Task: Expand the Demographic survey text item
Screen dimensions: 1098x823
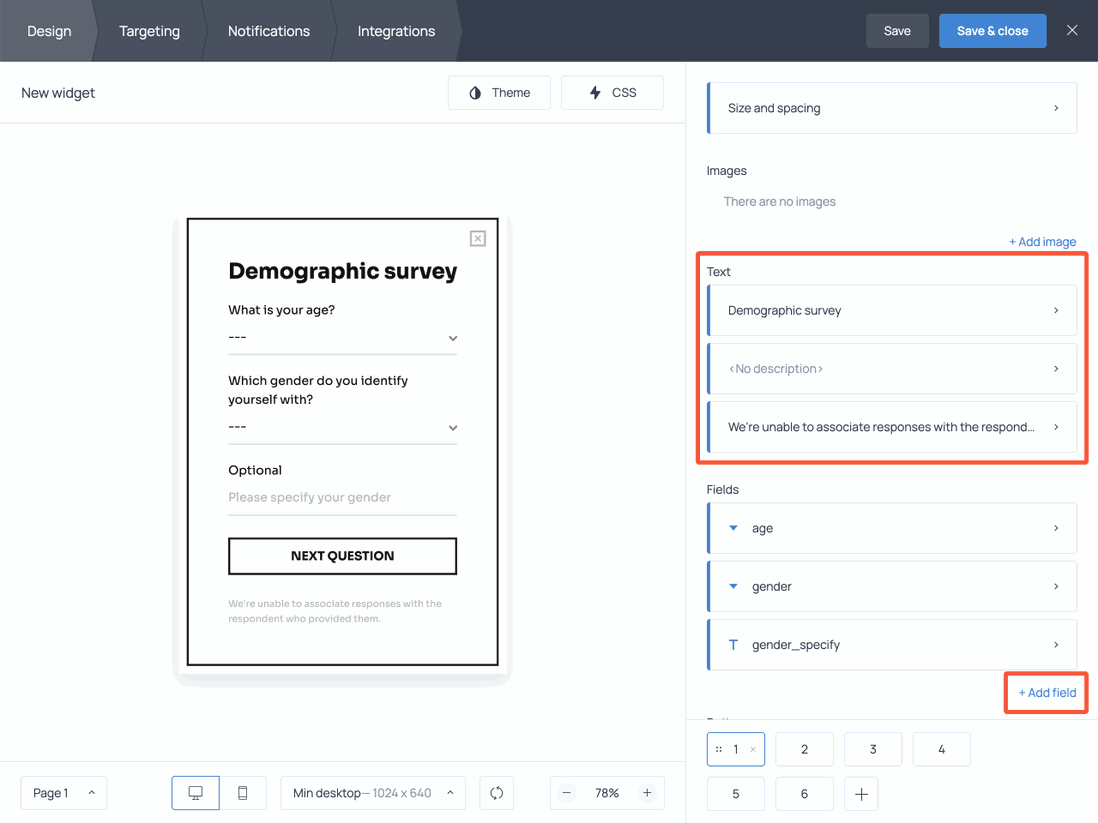Action: [x=891, y=310]
